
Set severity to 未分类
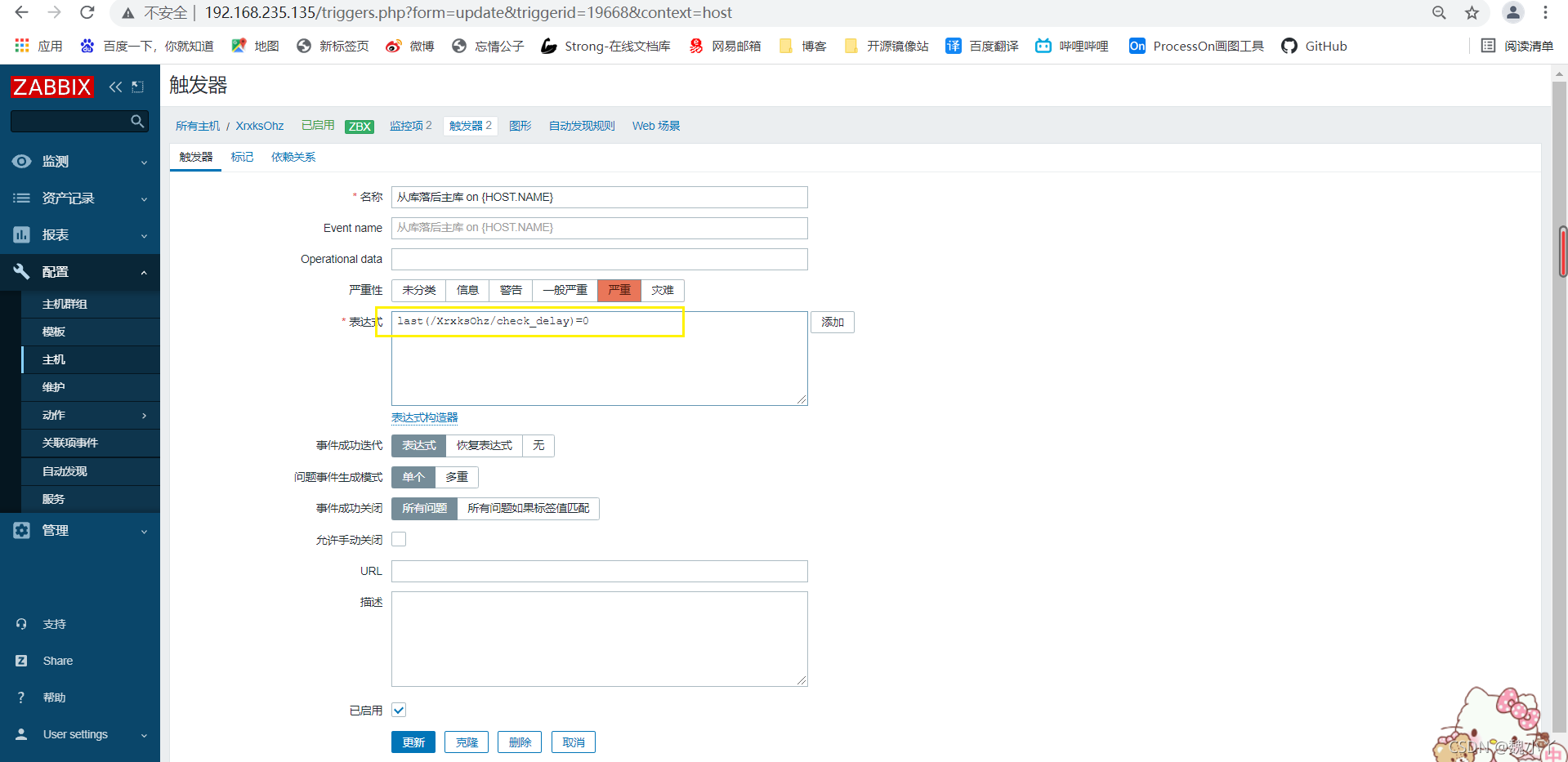point(419,290)
